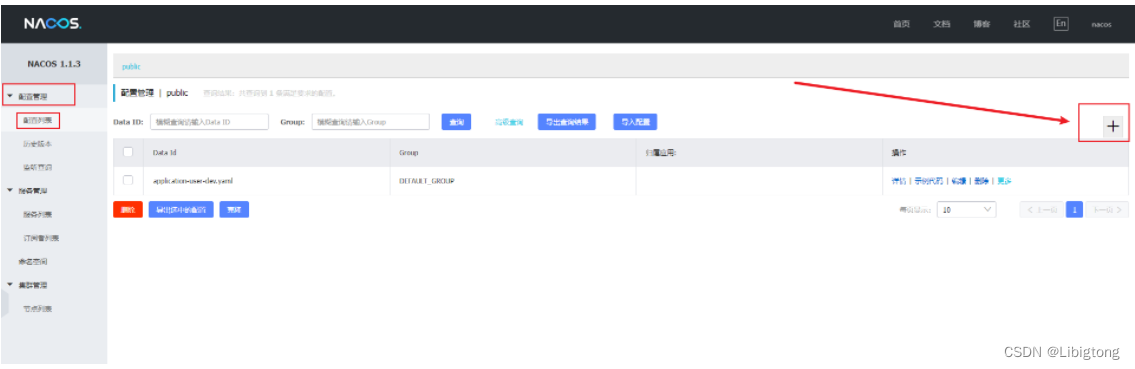This screenshot has width=1135, height=369.
Task: Go to pagination page 1
Action: click(x=1075, y=210)
